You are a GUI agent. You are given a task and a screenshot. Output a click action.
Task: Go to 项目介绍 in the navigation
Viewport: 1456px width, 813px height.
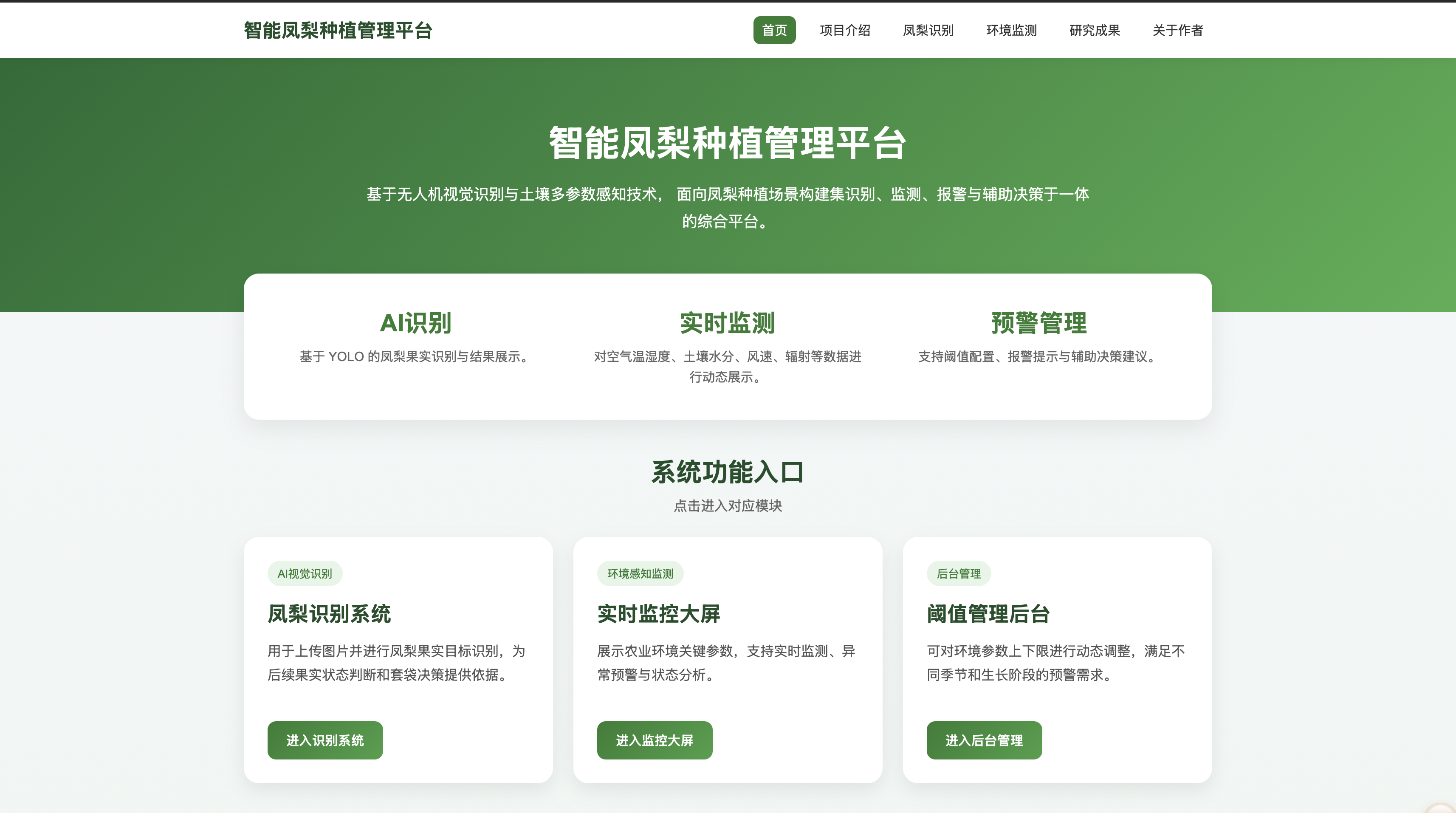[844, 30]
